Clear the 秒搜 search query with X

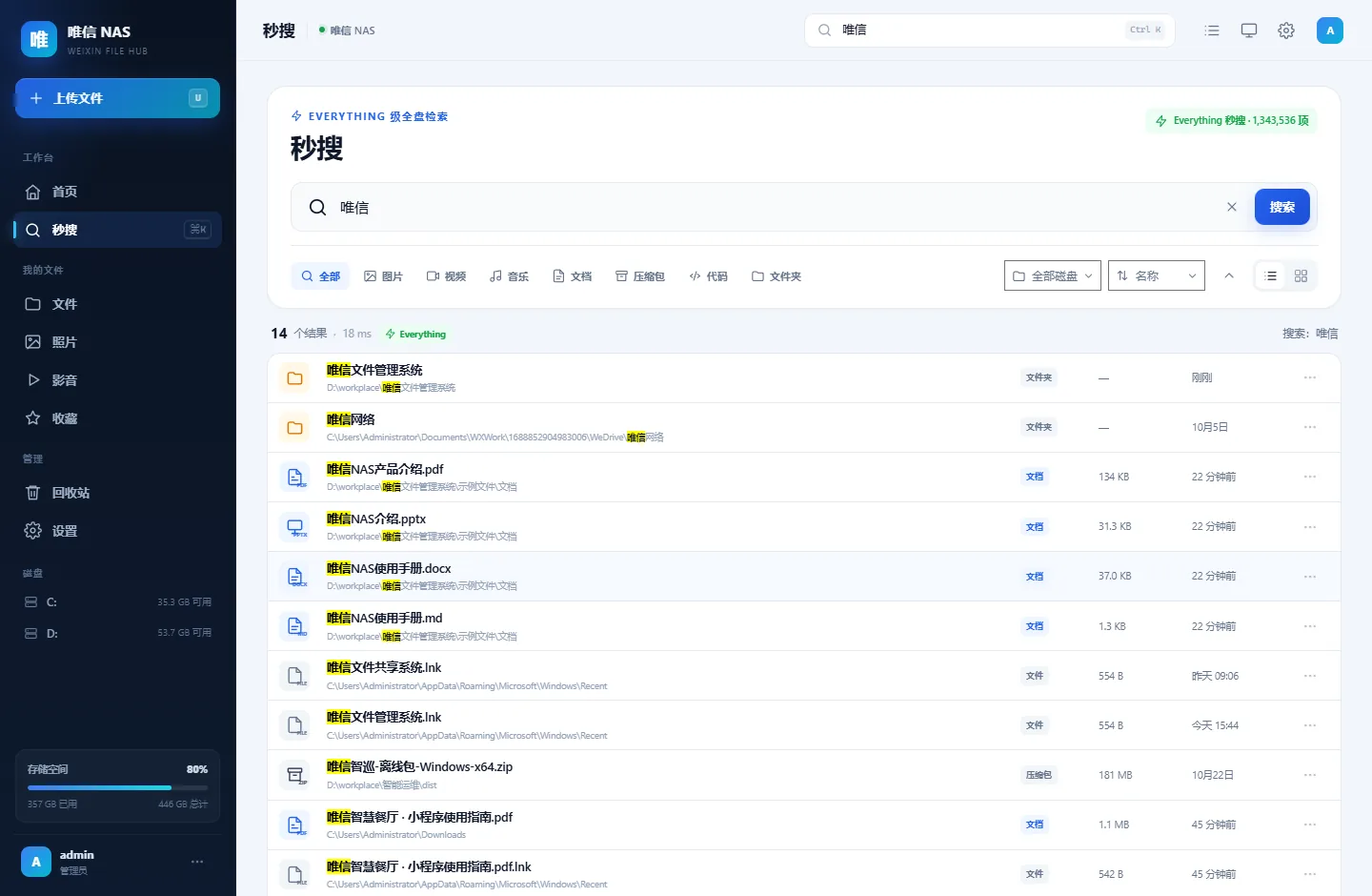[1232, 207]
